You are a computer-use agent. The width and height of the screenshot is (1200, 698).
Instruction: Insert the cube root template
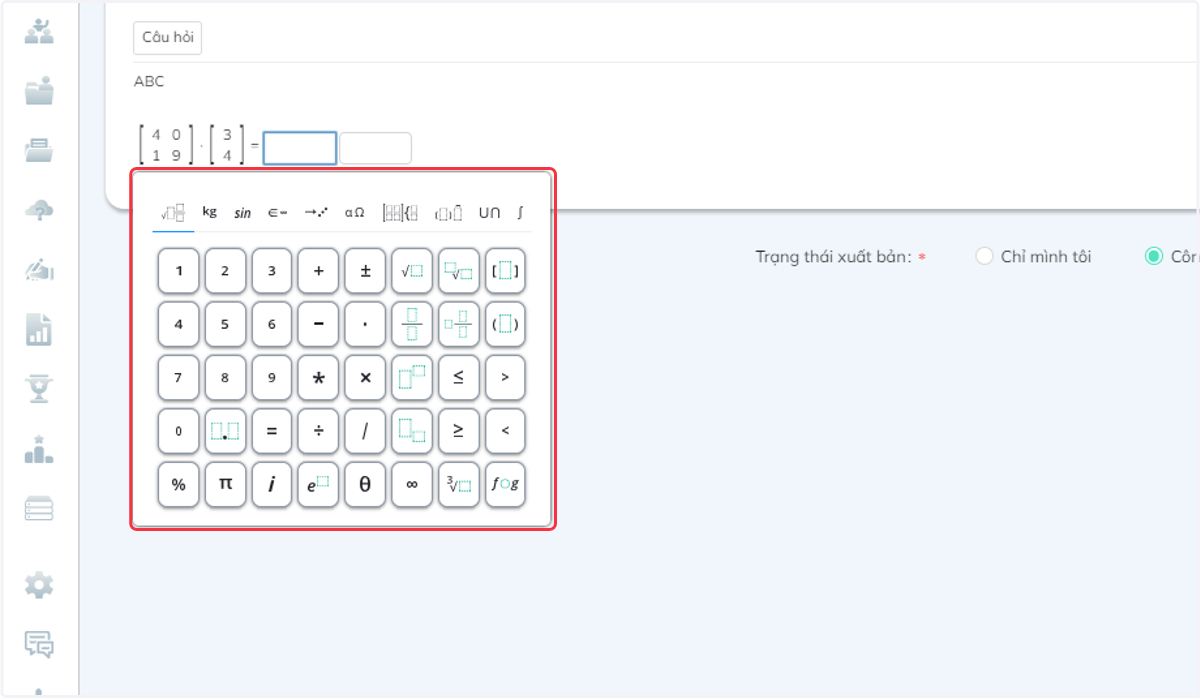(x=459, y=485)
